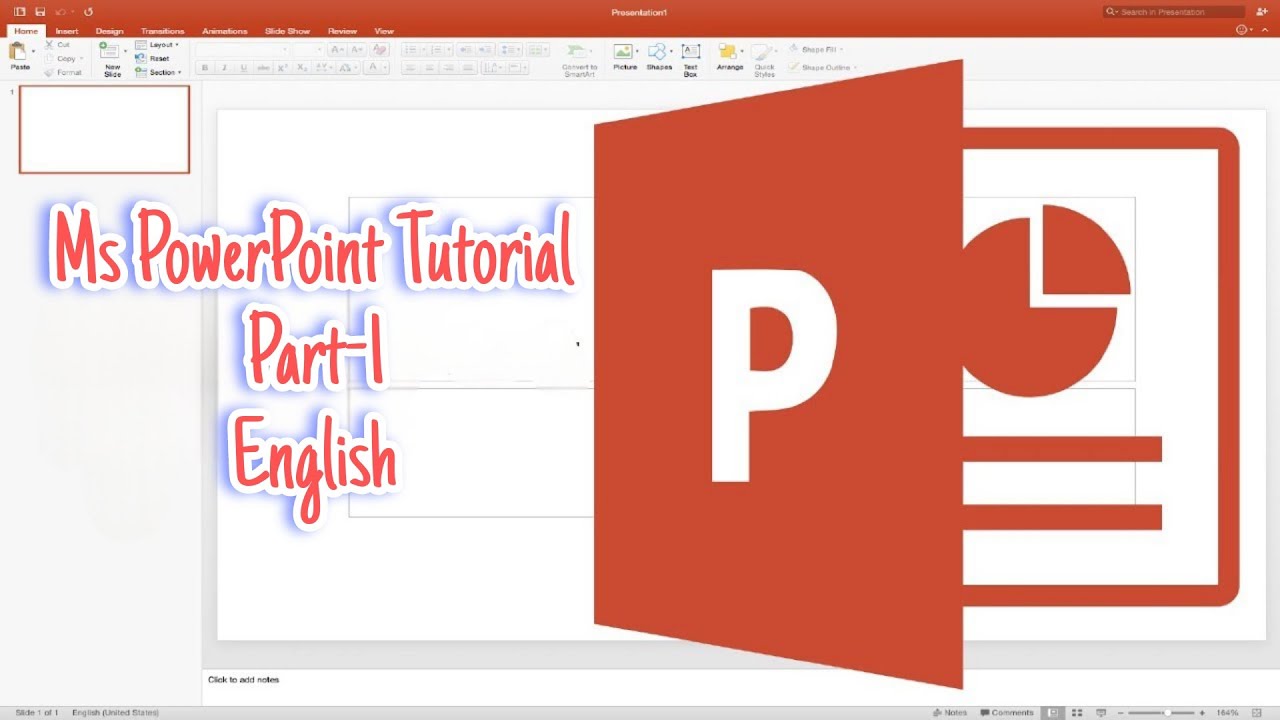Switch to the Animations tab
1280x720 pixels.
pyautogui.click(x=225, y=31)
